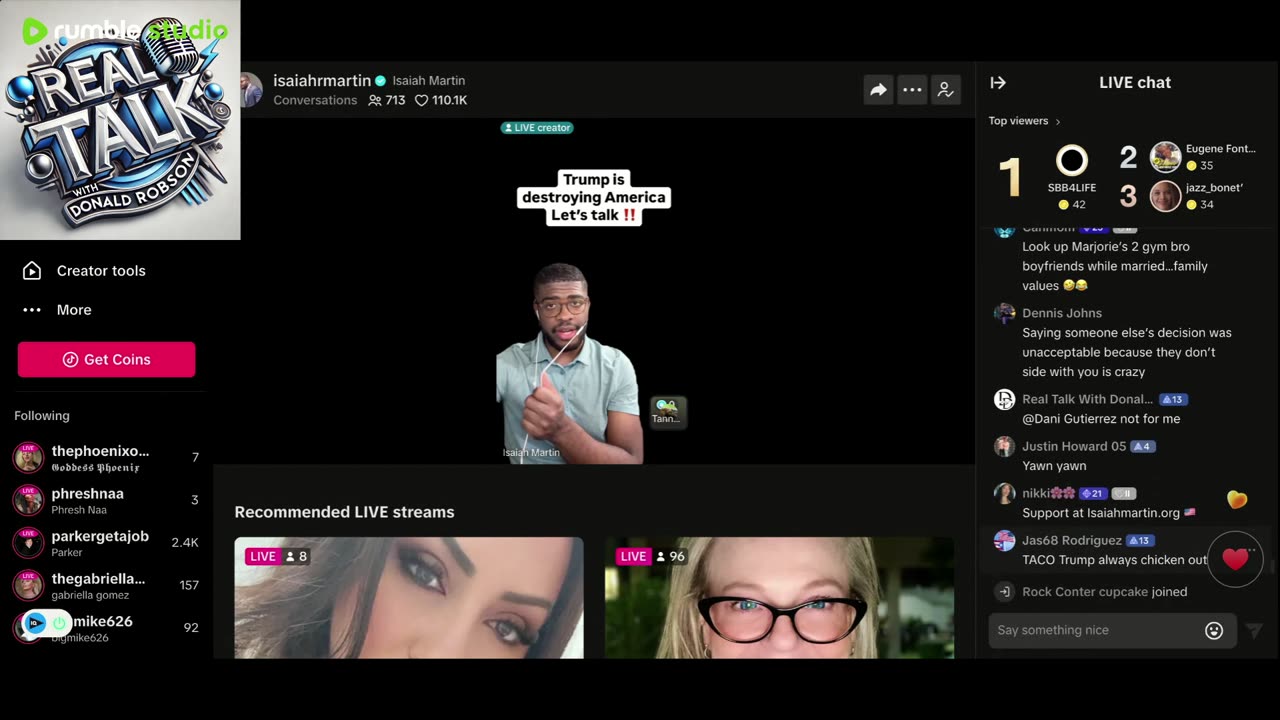1280x720 pixels.
Task: Click the send message arrow icon
Action: click(1254, 630)
